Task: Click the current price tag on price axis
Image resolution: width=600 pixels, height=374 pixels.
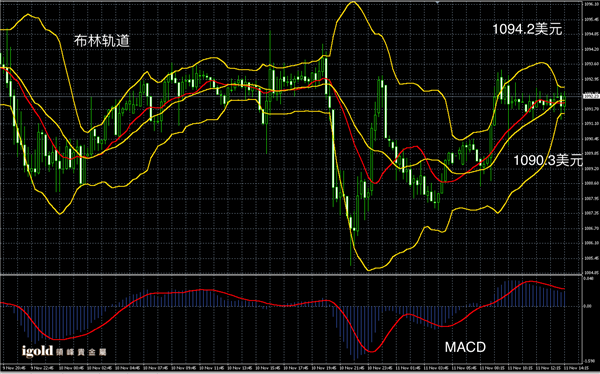Action: [x=590, y=96]
